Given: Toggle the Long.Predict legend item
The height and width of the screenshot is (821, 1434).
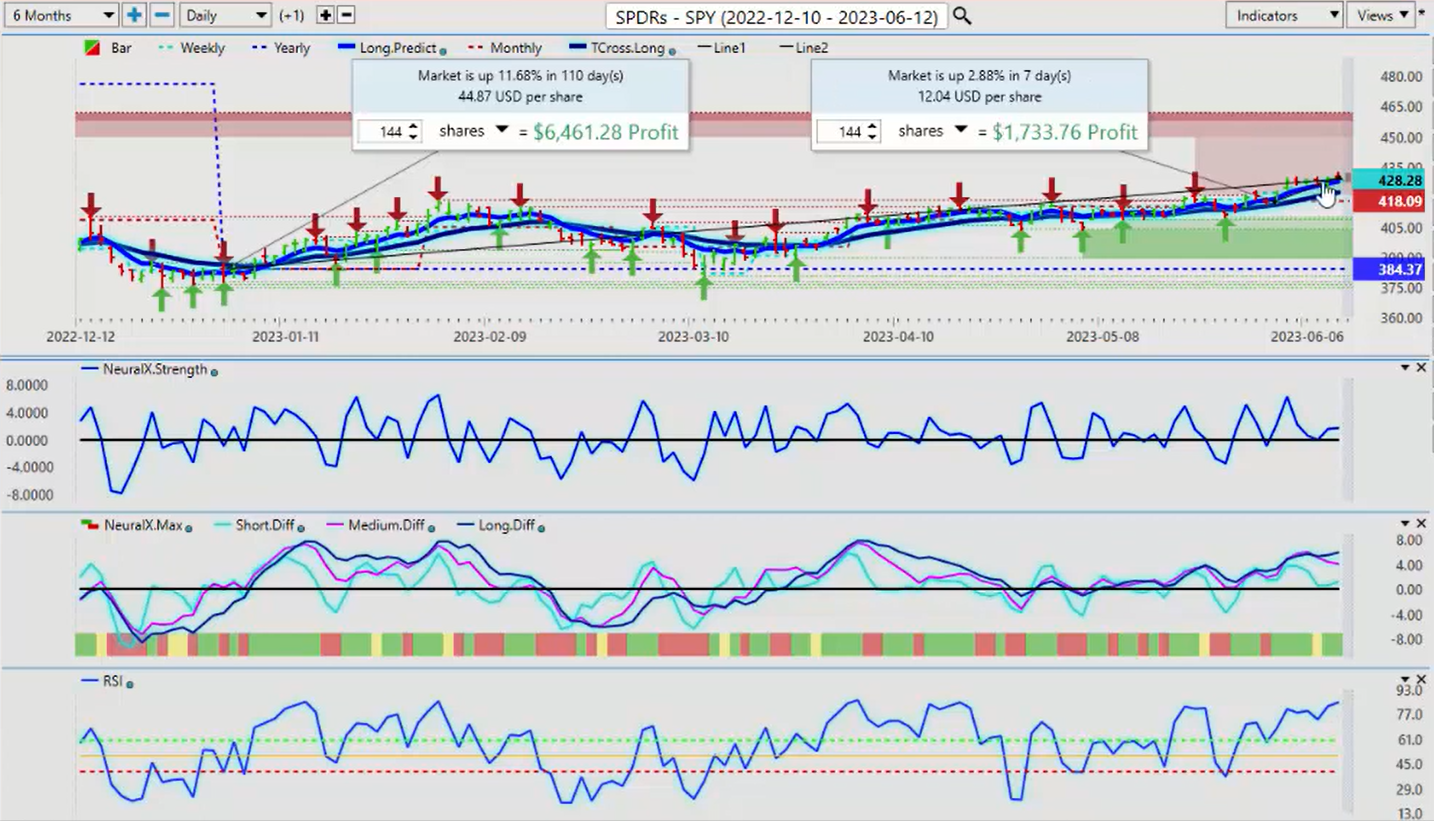Looking at the screenshot, I should coord(385,48).
